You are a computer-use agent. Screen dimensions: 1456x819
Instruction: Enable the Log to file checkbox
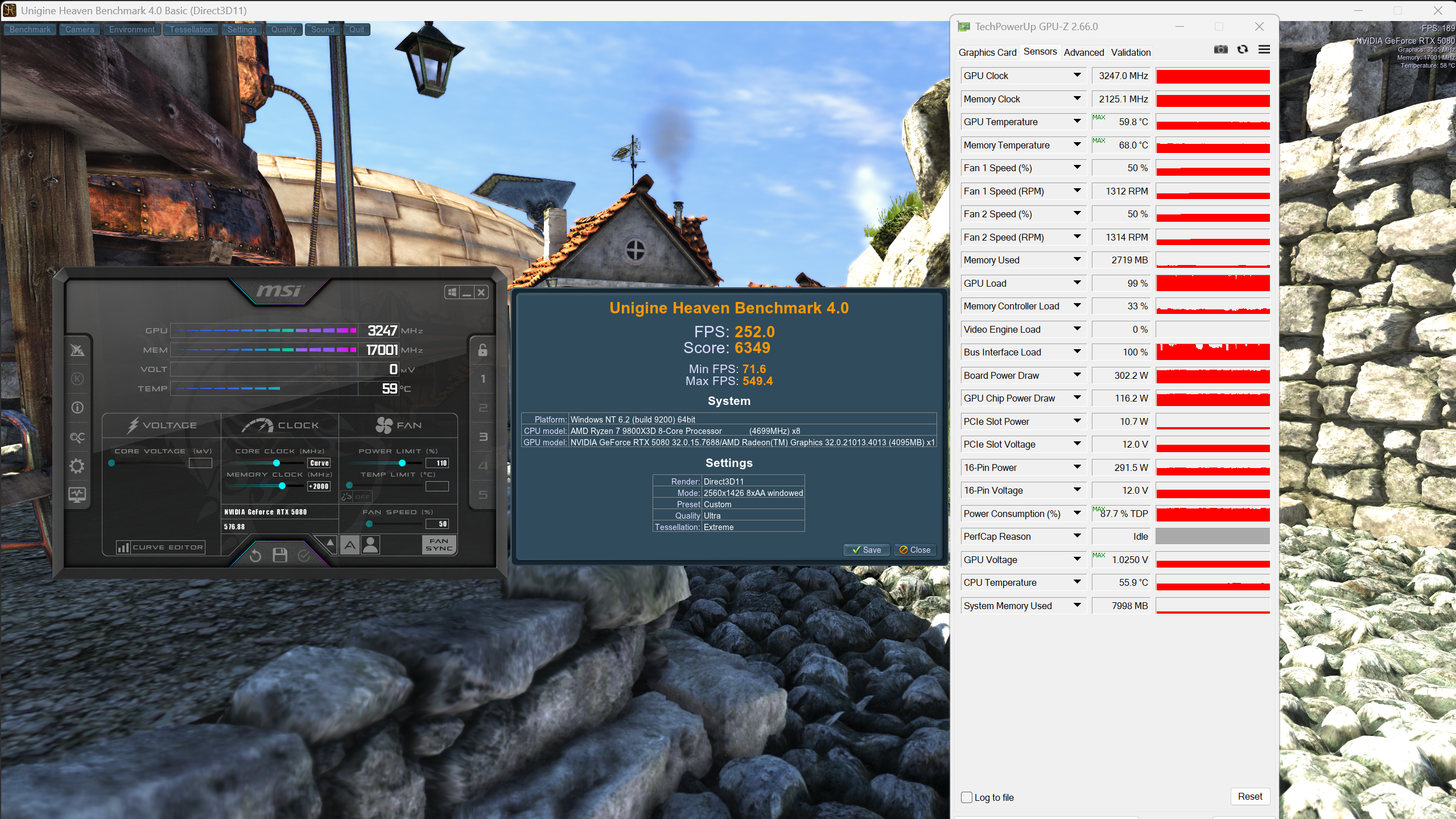click(967, 797)
